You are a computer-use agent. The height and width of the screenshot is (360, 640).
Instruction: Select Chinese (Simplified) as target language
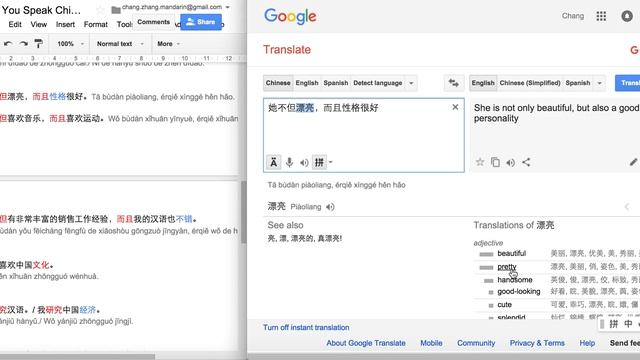click(x=530, y=83)
